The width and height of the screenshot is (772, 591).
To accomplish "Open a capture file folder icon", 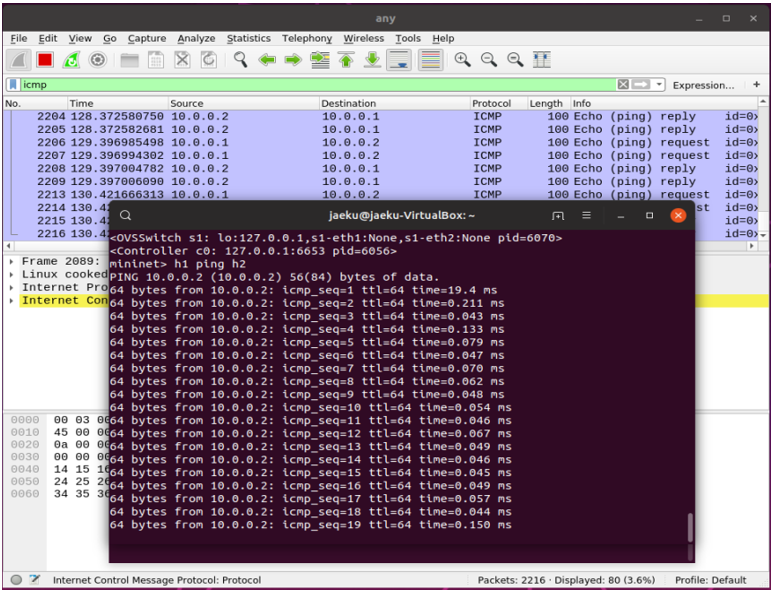I will pos(129,60).
